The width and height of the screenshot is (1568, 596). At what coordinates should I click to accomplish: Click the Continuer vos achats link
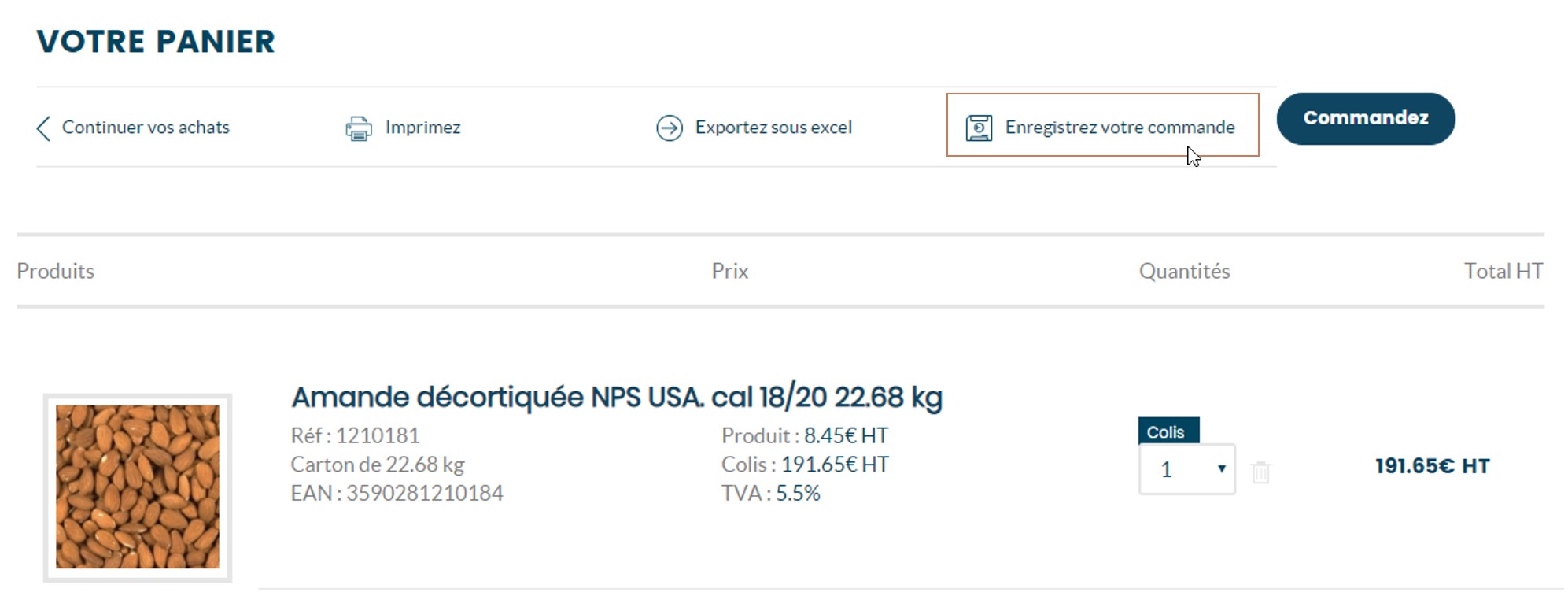click(146, 128)
